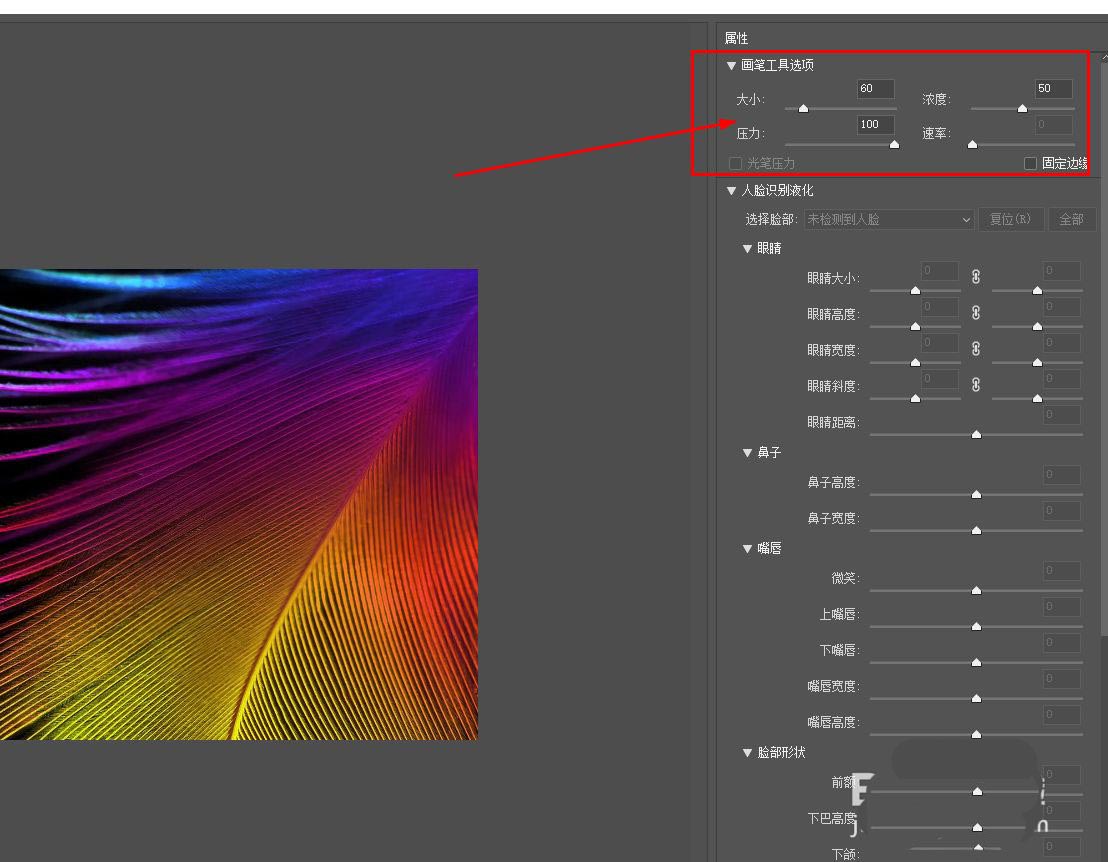This screenshot has height=862, width=1108.
Task: Click the 眼睛距离 slider handle
Action: (x=977, y=434)
